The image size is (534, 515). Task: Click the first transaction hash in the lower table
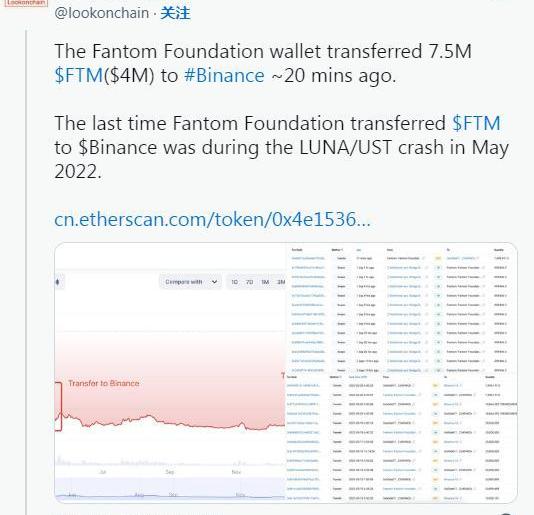(x=303, y=386)
